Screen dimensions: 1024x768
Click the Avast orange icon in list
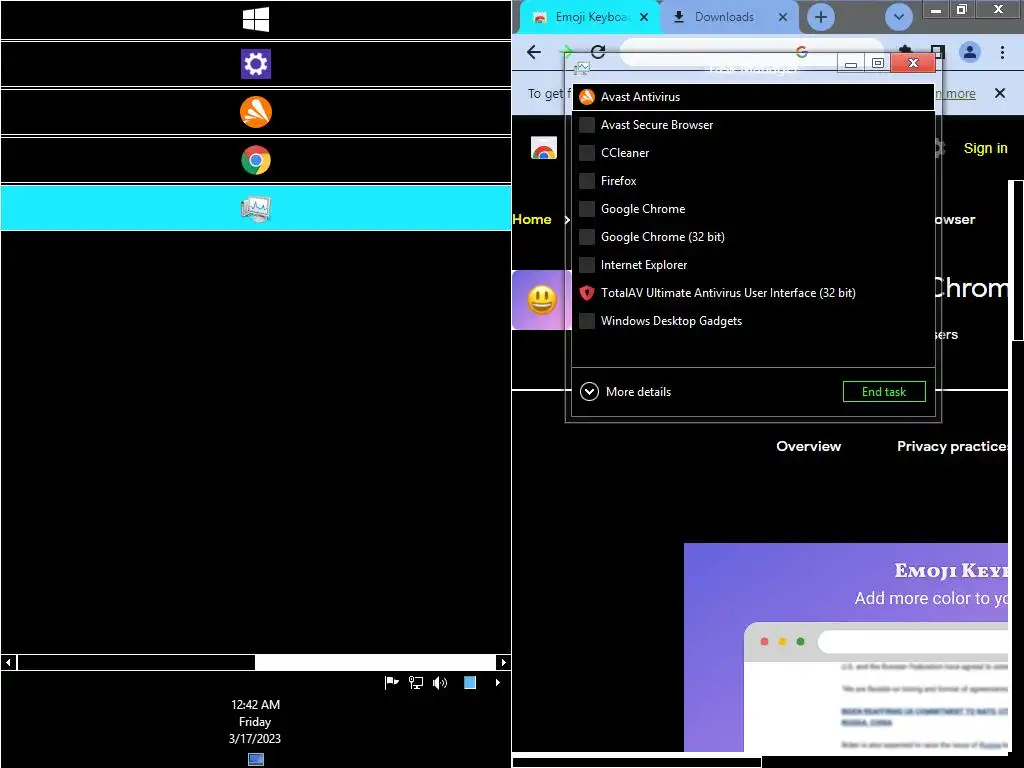[586, 97]
